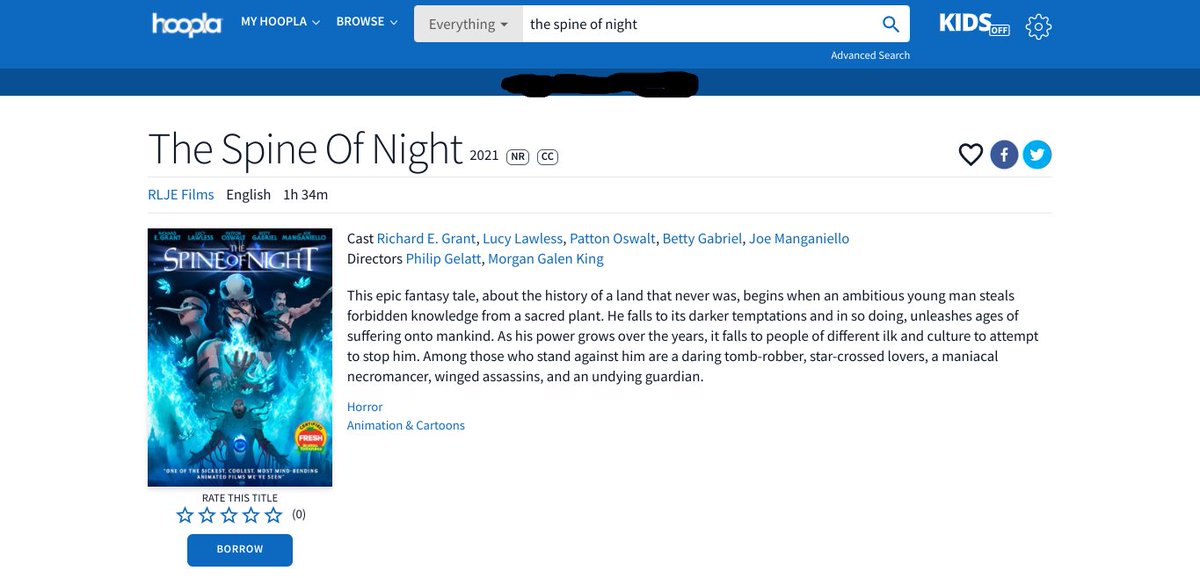Rate this title five stars

pos(273,515)
